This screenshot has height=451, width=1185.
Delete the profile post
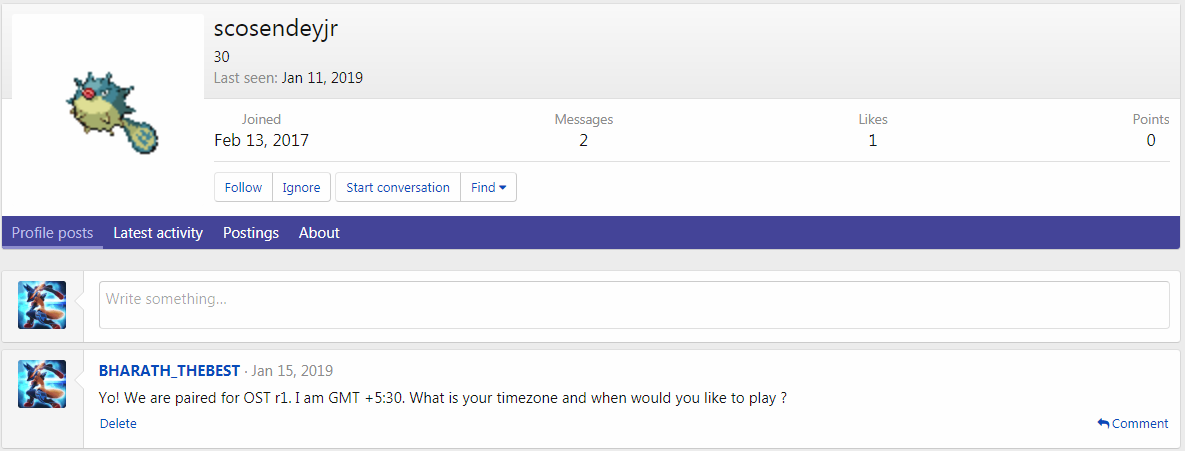pyautogui.click(x=118, y=424)
